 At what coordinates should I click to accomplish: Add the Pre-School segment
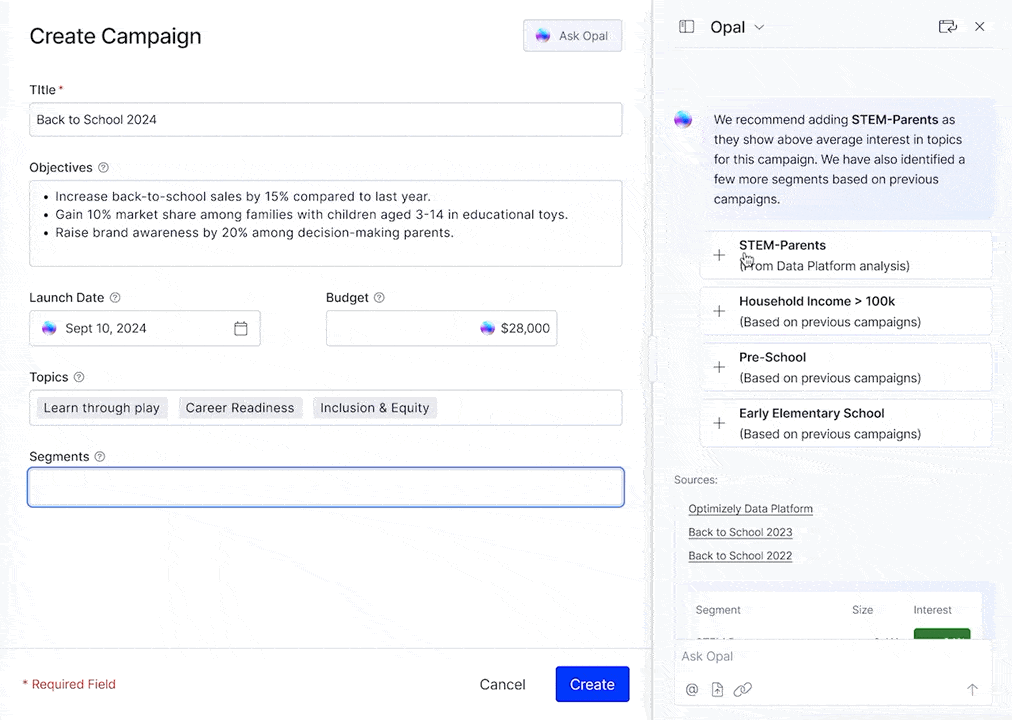click(719, 367)
